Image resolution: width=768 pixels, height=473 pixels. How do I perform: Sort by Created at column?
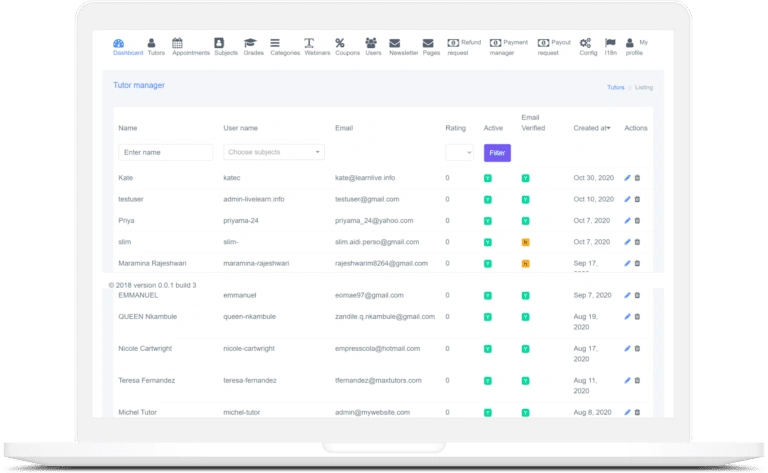(592, 128)
